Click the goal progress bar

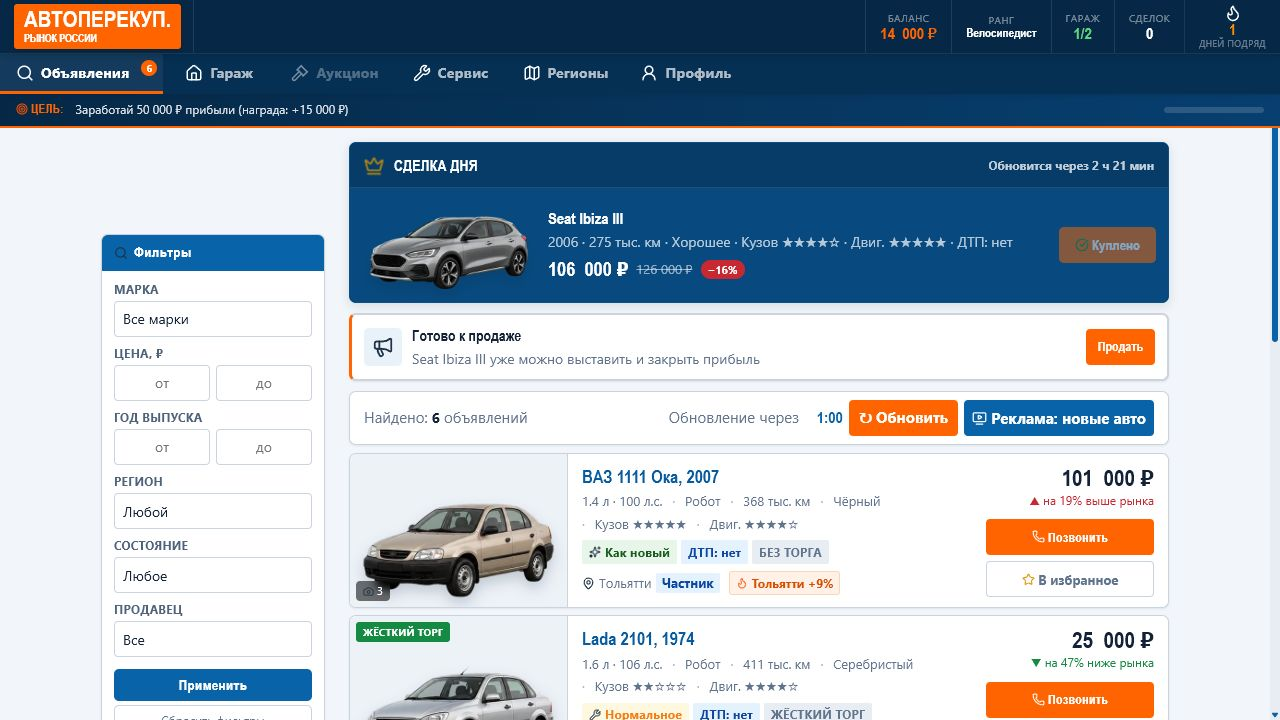pos(1214,110)
